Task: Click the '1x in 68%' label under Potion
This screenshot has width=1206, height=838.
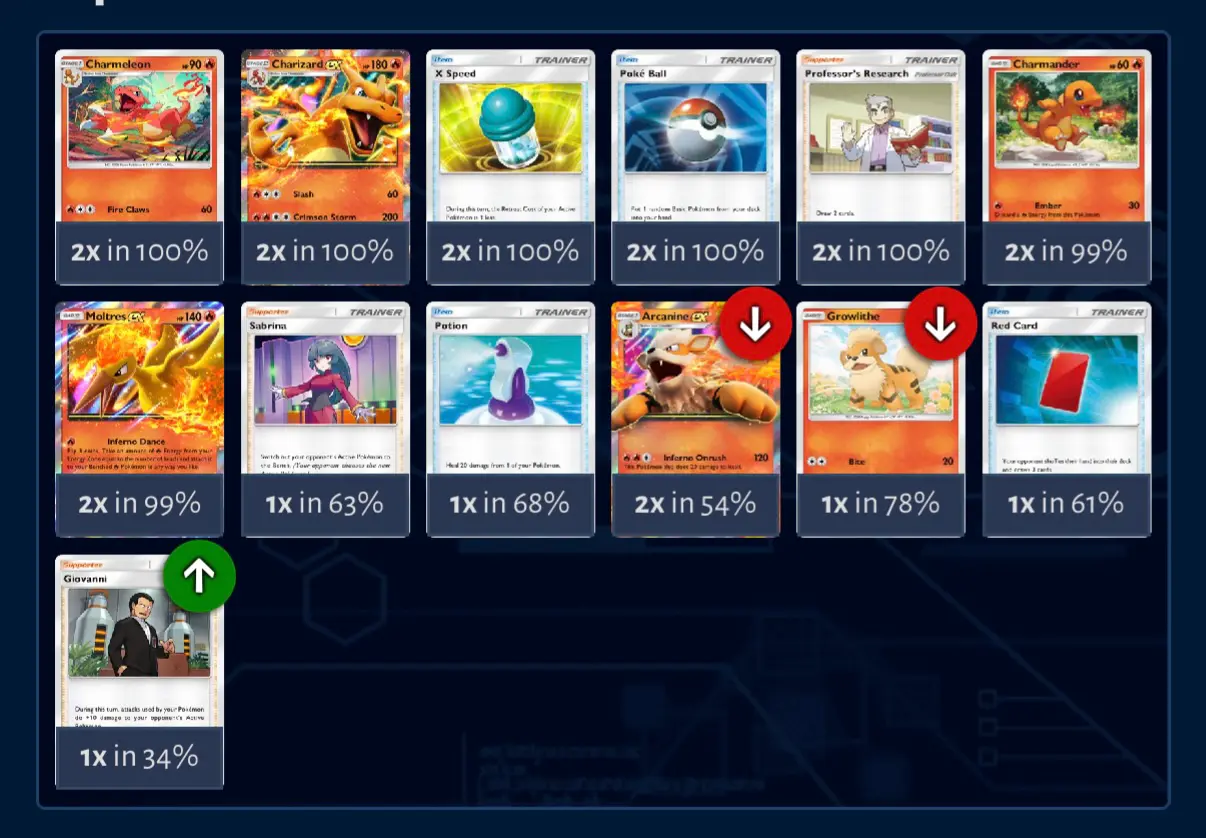Action: pos(510,504)
